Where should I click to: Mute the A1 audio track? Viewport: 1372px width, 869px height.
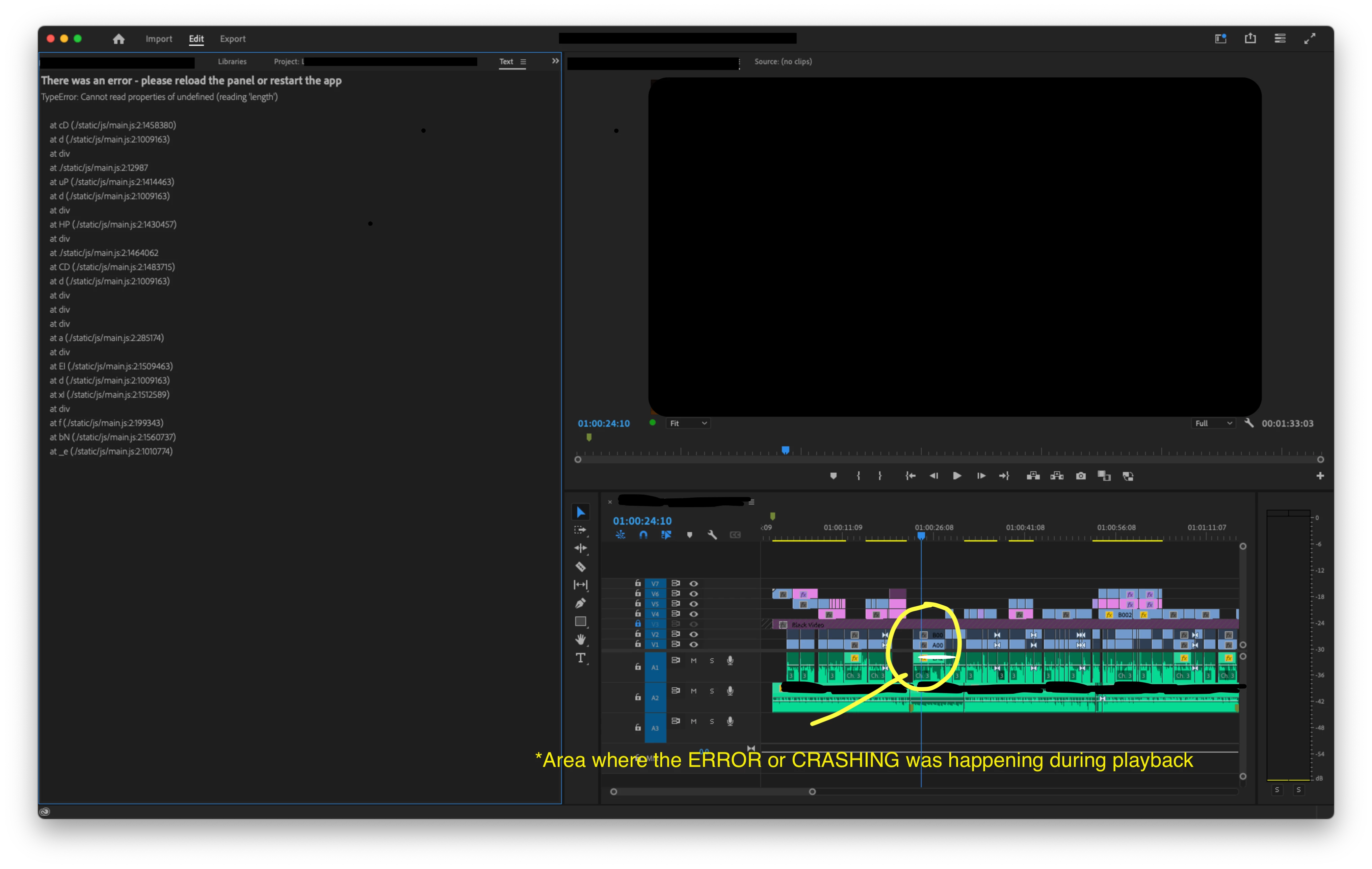pyautogui.click(x=693, y=660)
